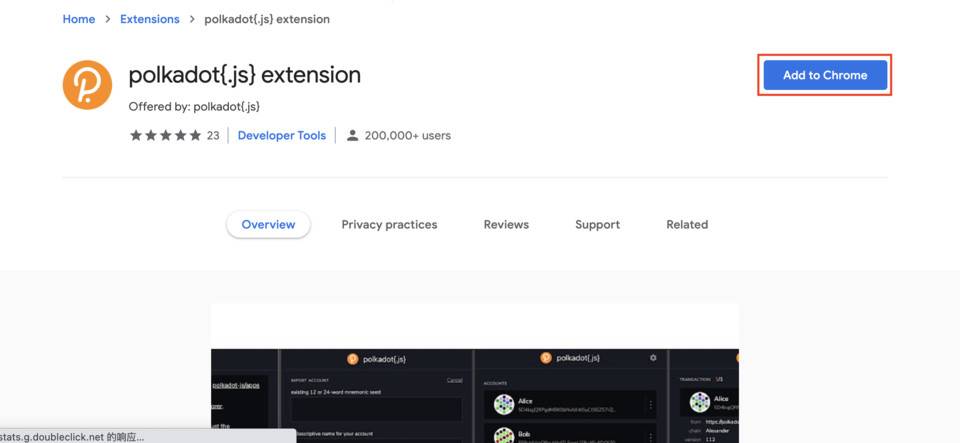Switch to the Support tab

[x=598, y=225]
